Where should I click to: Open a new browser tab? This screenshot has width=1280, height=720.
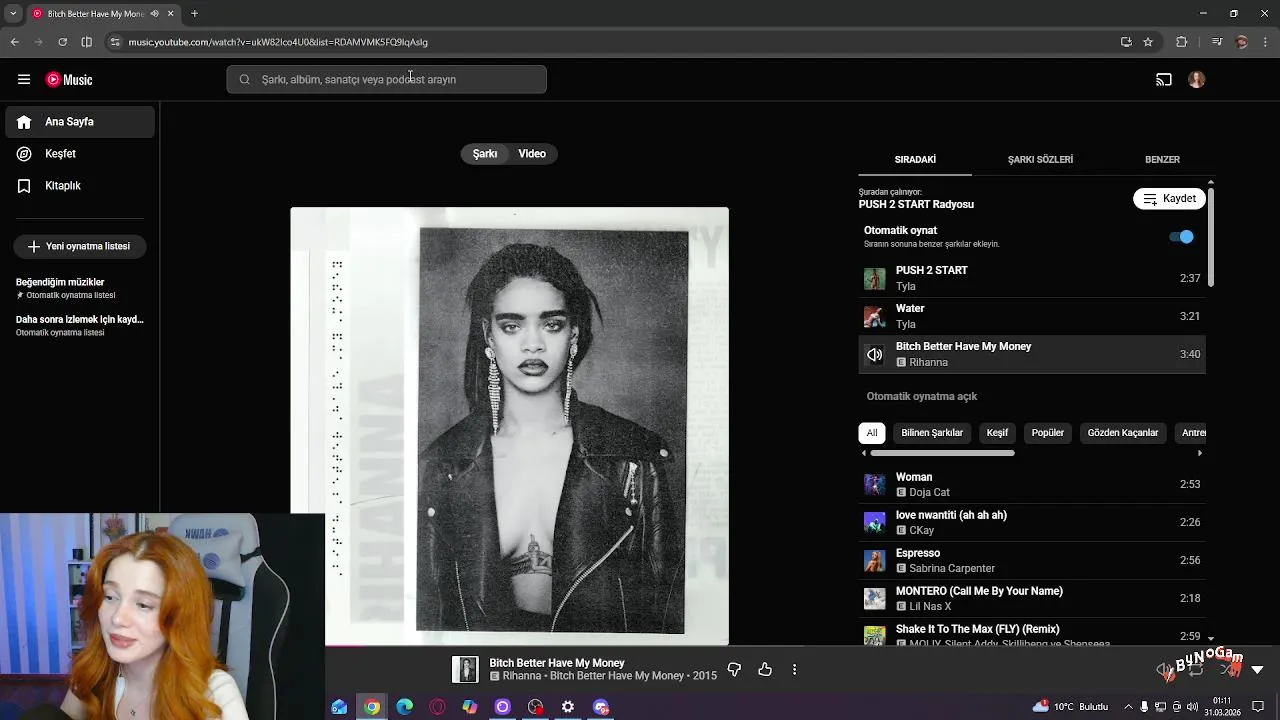[194, 14]
